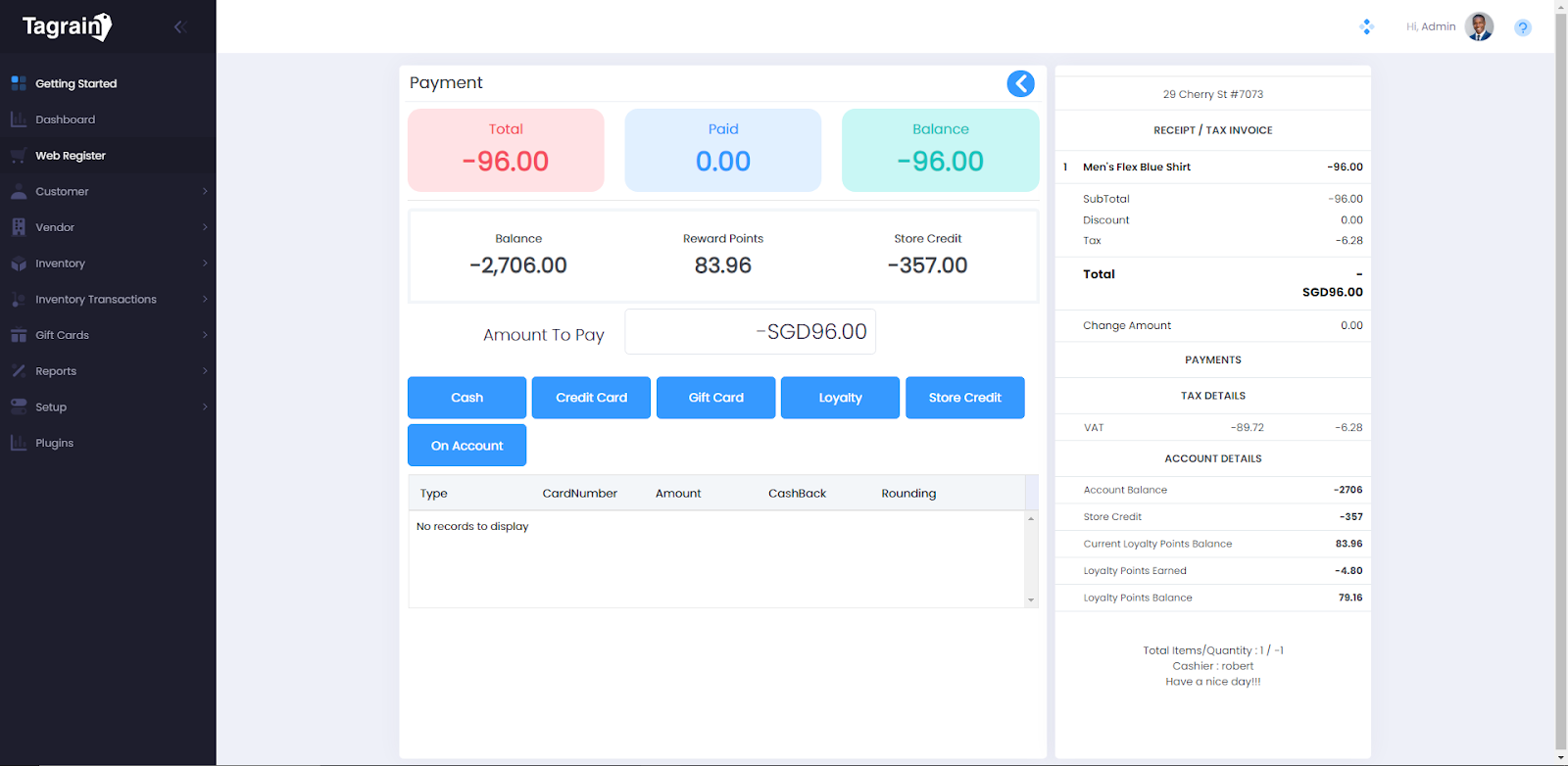This screenshot has height=766, width=1568.
Task: Pay with Cash button
Action: pos(466,398)
